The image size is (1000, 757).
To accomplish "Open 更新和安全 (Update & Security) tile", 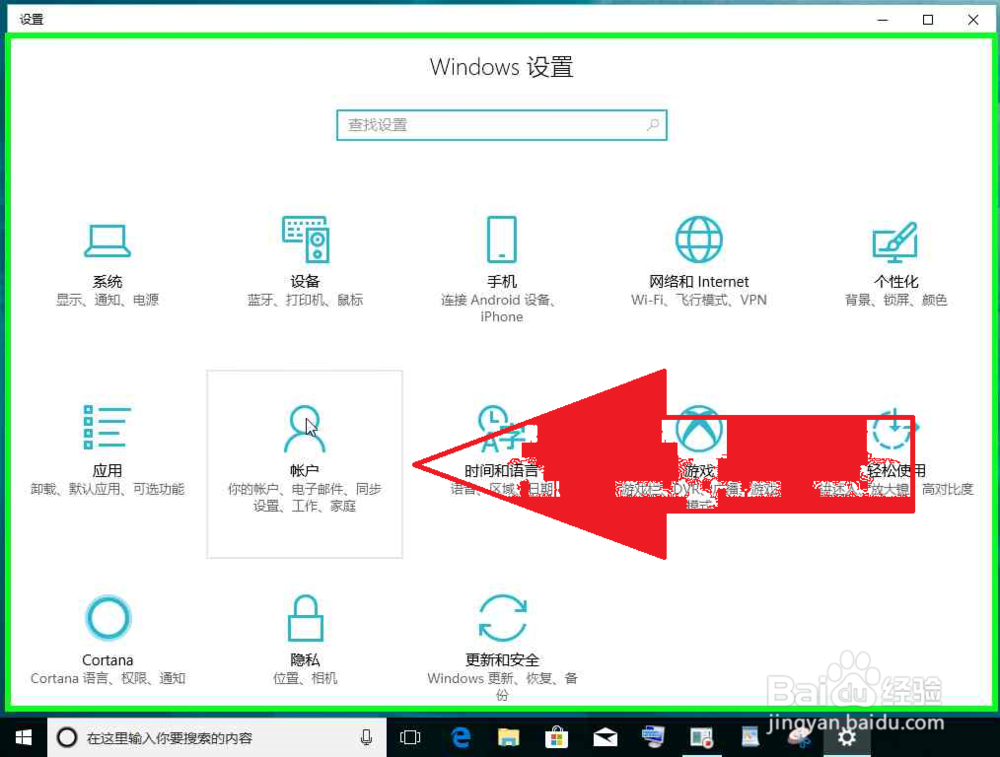I will pyautogui.click(x=502, y=647).
